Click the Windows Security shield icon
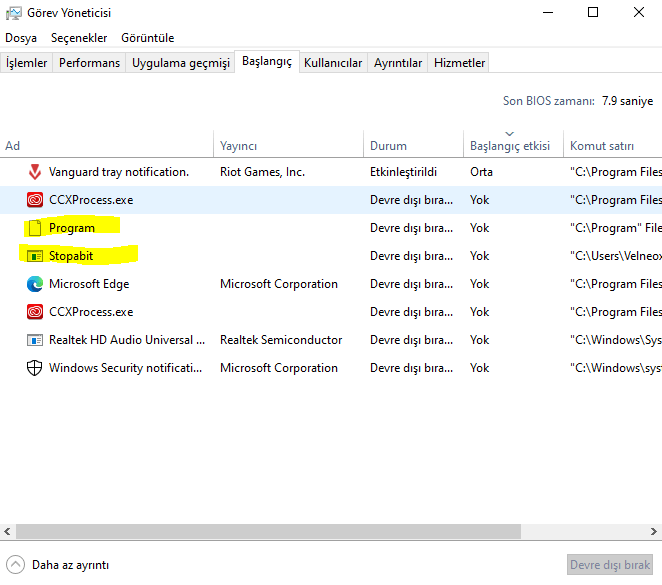The image size is (662, 585). click(35, 368)
